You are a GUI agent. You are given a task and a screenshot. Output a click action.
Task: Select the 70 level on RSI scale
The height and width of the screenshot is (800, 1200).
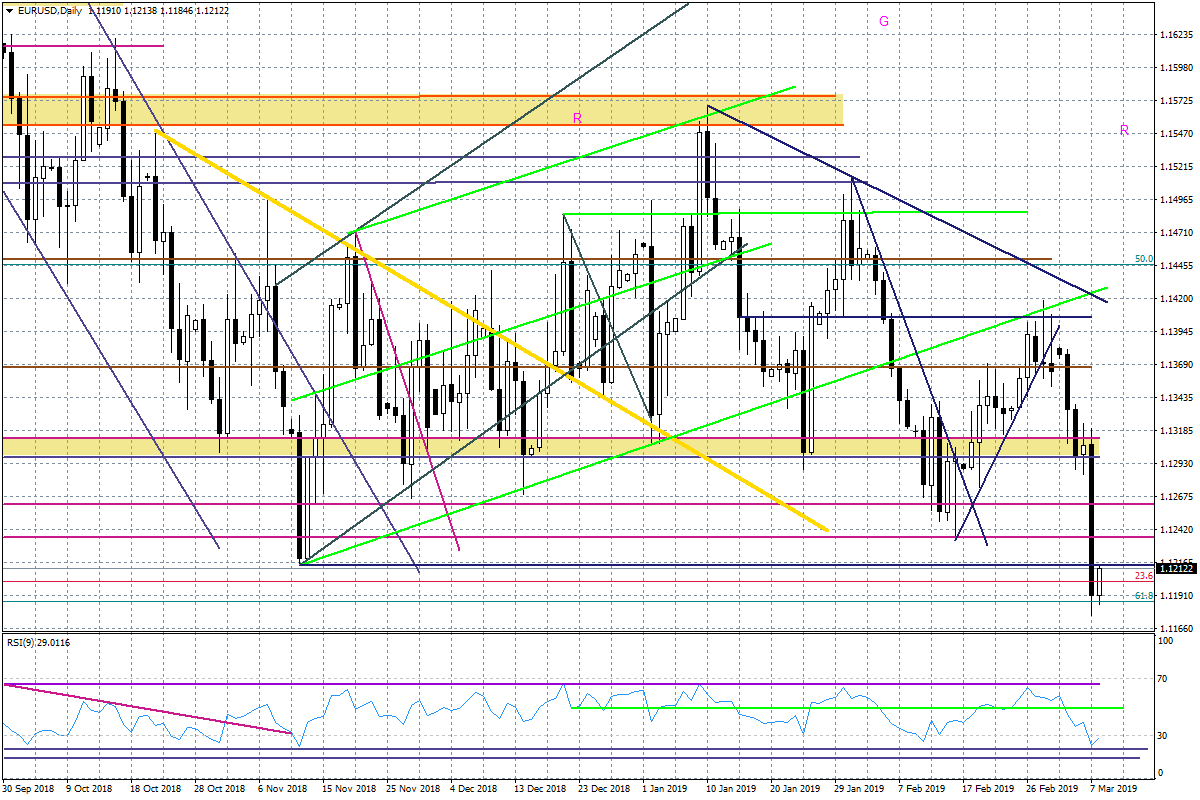pos(1163,679)
